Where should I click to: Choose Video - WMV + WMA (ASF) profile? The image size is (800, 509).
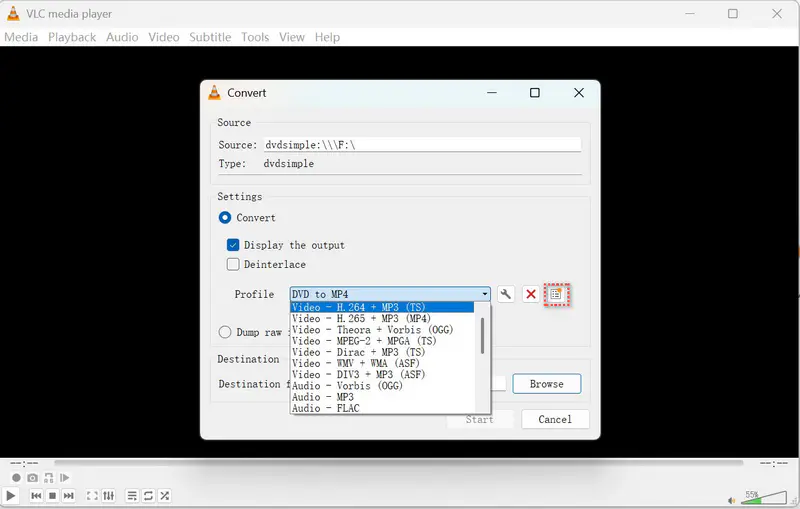tap(382, 363)
